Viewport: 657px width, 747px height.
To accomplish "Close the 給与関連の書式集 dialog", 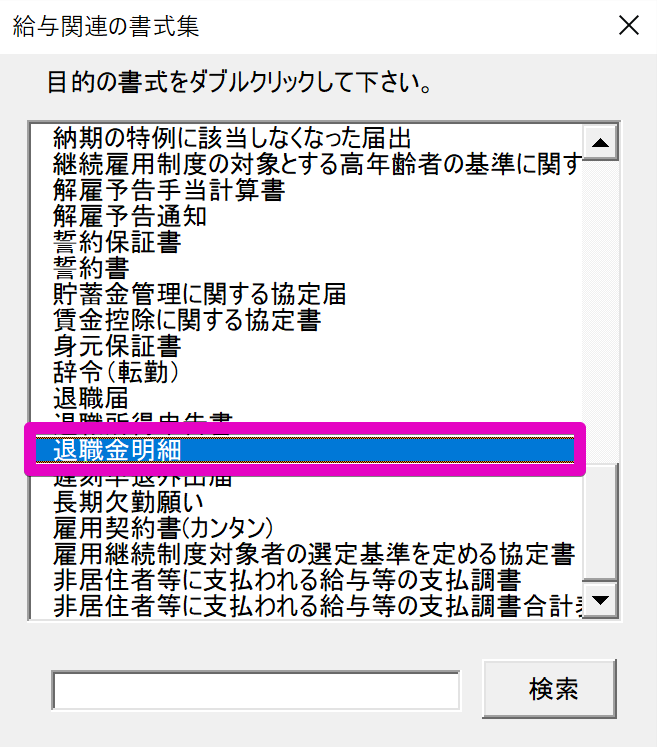I will coord(628,25).
